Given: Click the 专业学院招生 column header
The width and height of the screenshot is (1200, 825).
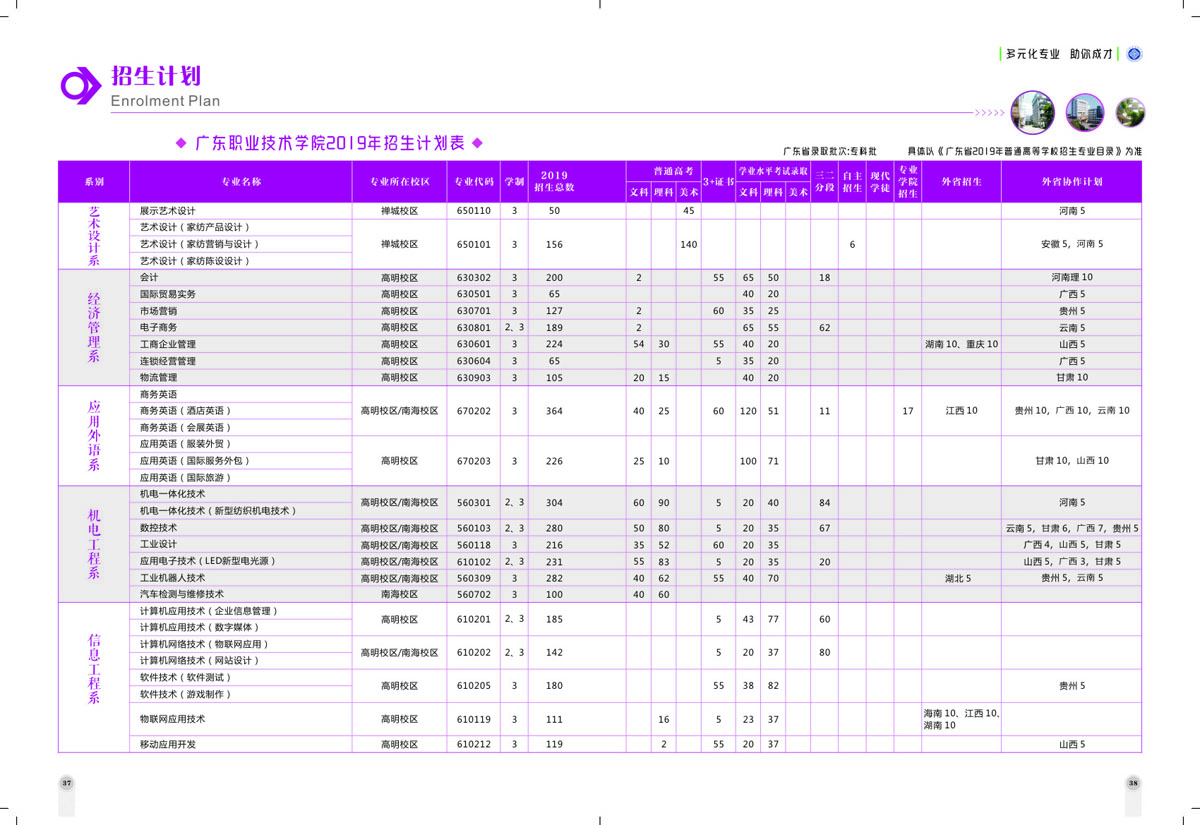Looking at the screenshot, I should (x=907, y=182).
